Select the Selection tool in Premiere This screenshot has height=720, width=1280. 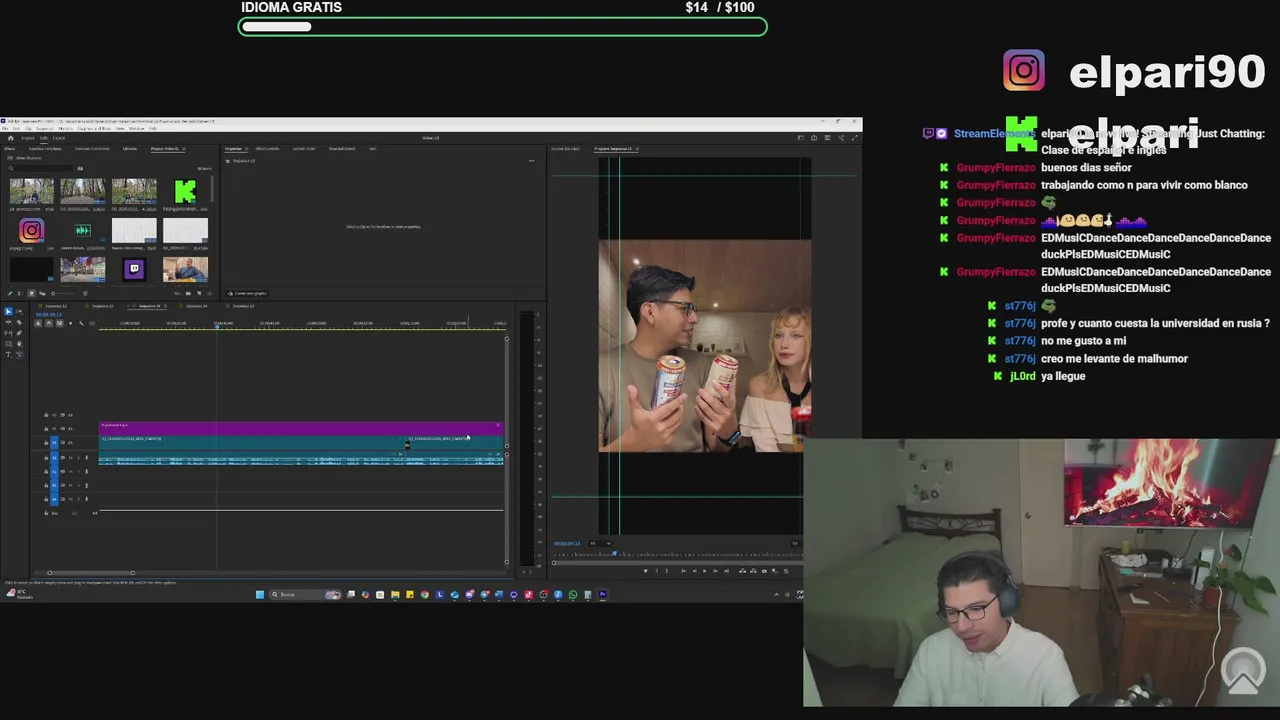pyautogui.click(x=8, y=312)
